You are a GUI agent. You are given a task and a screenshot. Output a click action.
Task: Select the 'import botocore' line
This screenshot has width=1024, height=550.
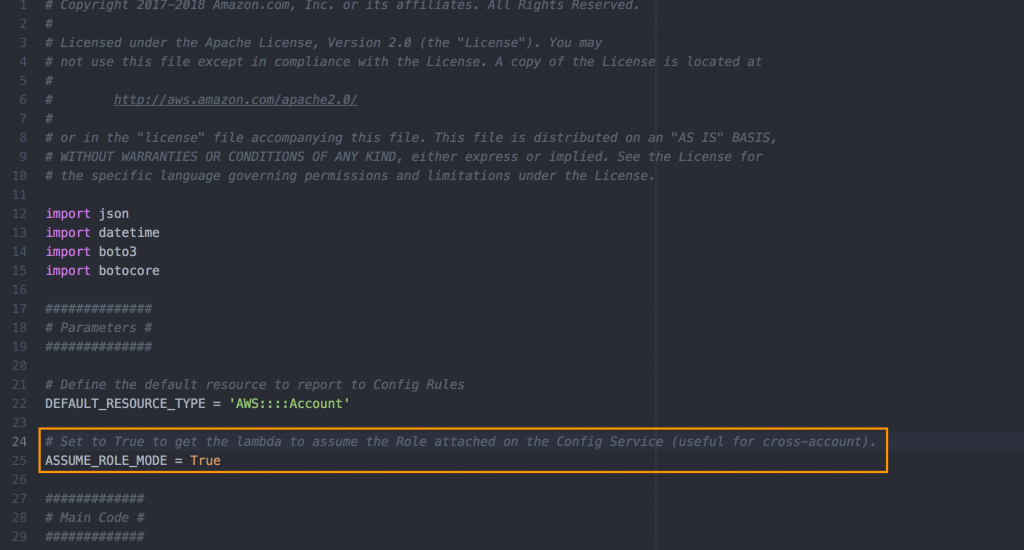coord(103,270)
